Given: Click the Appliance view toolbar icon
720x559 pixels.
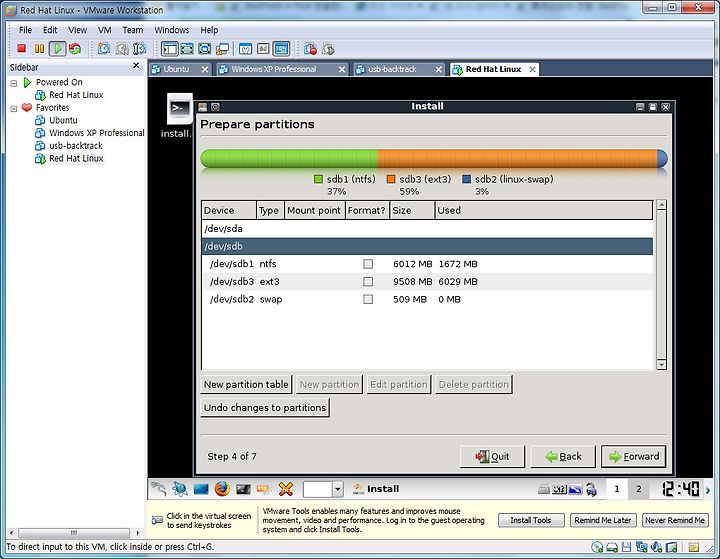Looking at the screenshot, I should pos(263,49).
